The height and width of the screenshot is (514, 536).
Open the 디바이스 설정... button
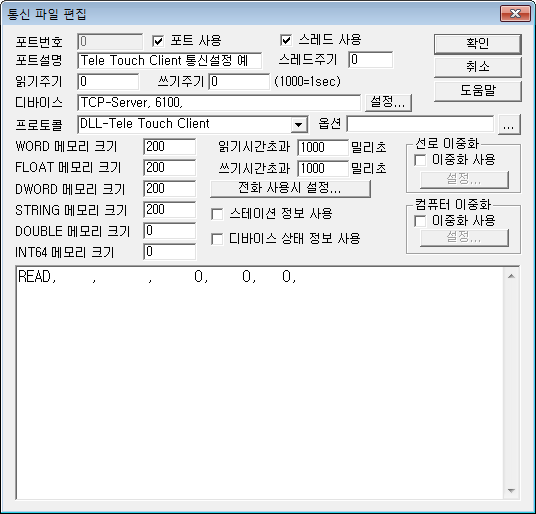tap(388, 103)
